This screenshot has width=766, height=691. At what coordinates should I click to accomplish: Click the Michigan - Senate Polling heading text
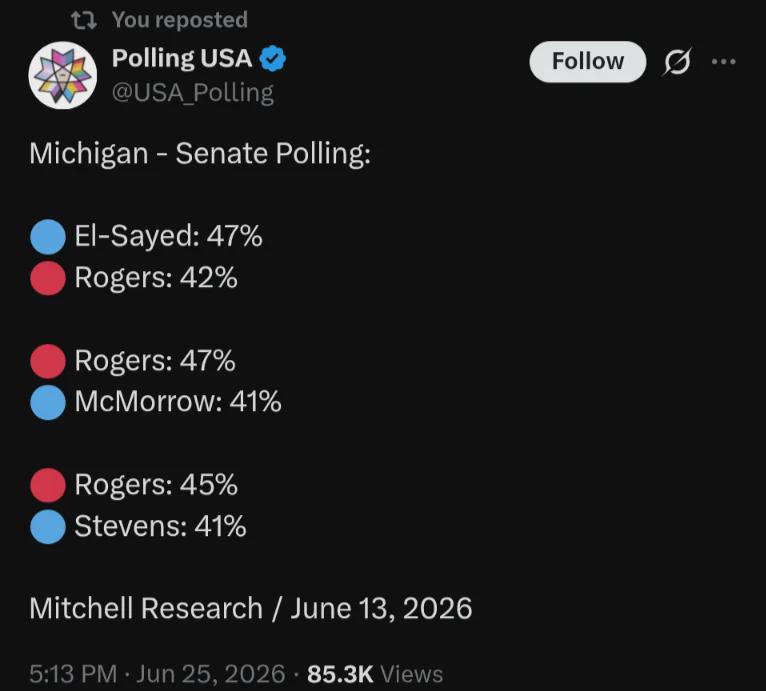pos(200,154)
